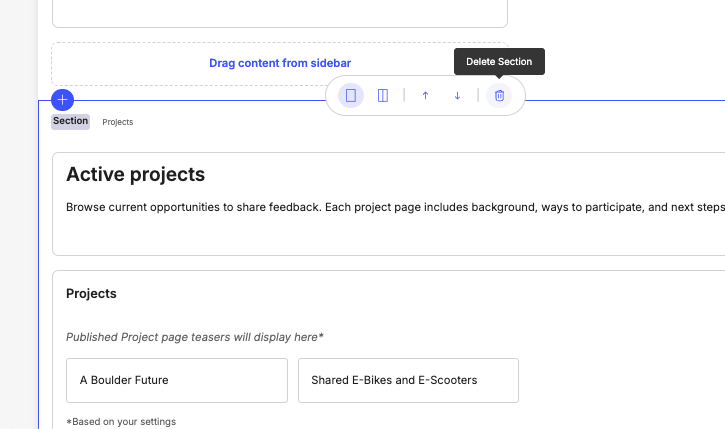Click the empty content box at top
Image resolution: width=725 pixels, height=429 pixels.
279,13
